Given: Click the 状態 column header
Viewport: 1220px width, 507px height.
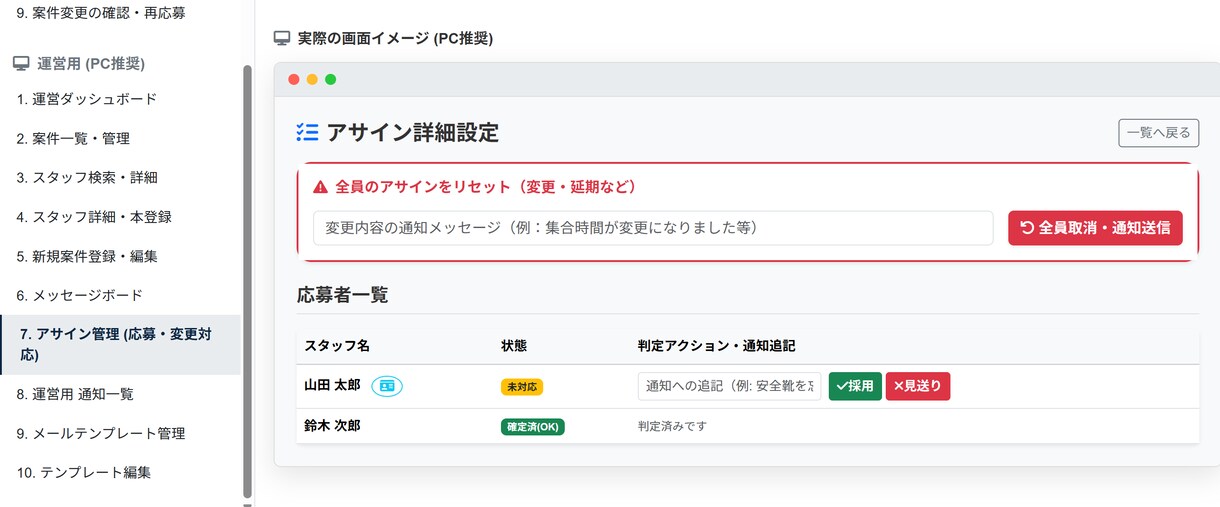Looking at the screenshot, I should [514, 346].
